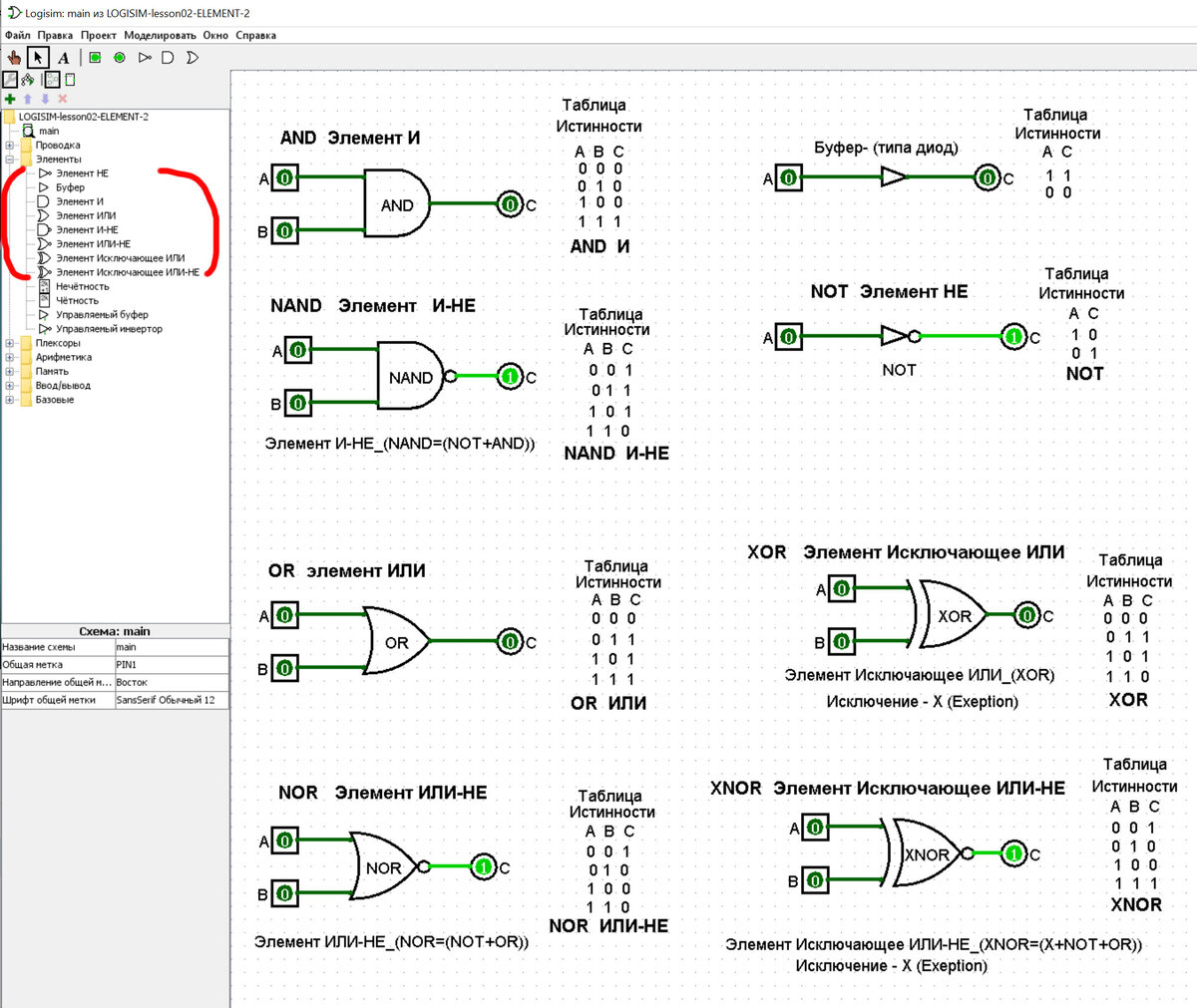The width and height of the screenshot is (1197, 1008).
Task: Select the main circuit in project tree
Action: [x=42, y=131]
